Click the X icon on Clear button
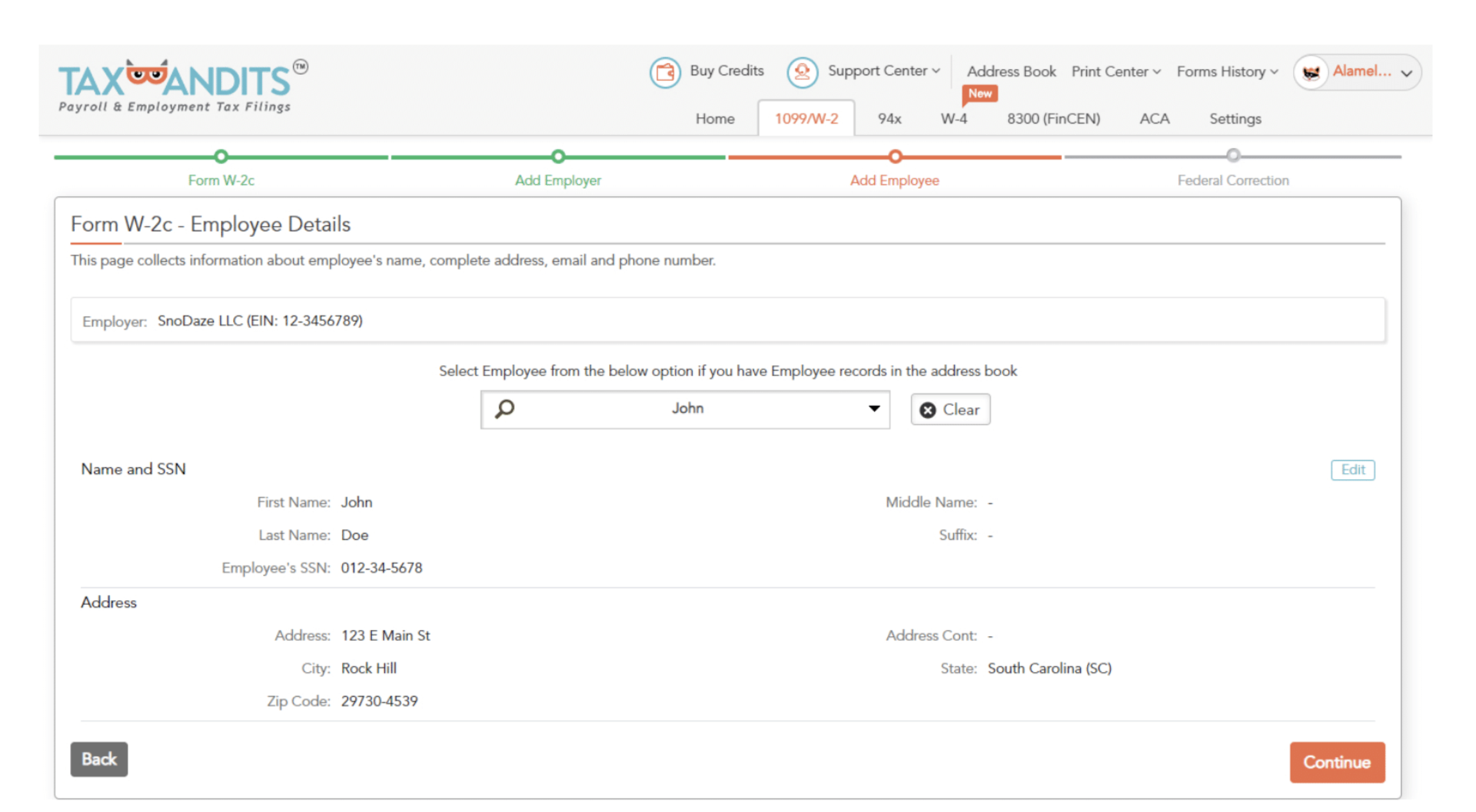Screen dimensions: 1476x812 [928, 410]
